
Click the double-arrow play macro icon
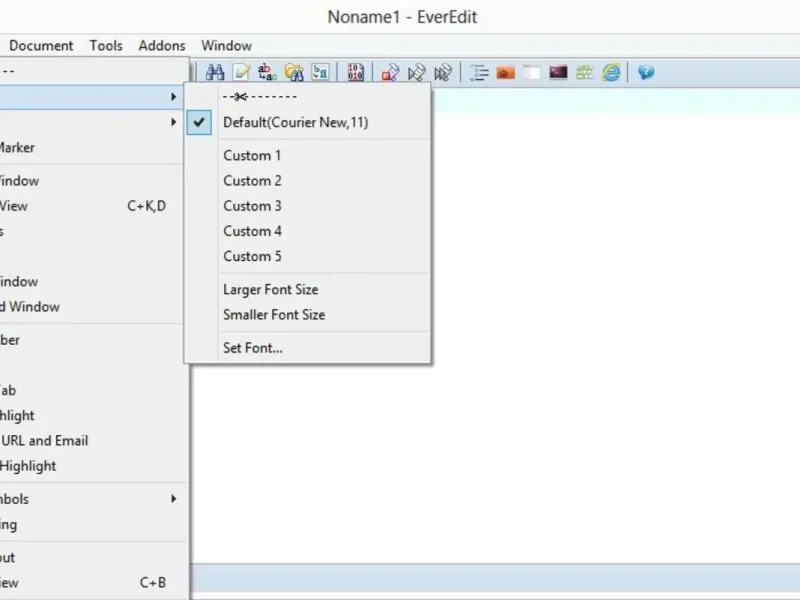(443, 72)
